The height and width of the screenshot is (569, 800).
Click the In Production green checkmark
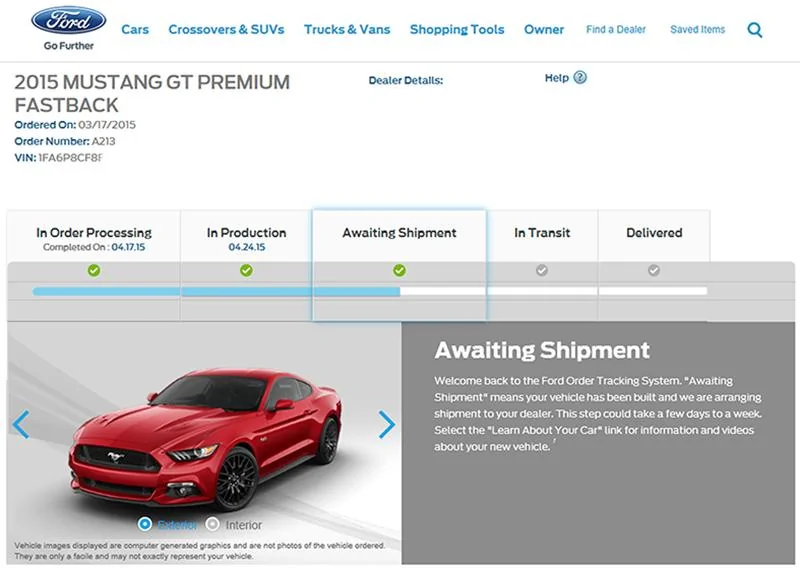pyautogui.click(x=246, y=270)
